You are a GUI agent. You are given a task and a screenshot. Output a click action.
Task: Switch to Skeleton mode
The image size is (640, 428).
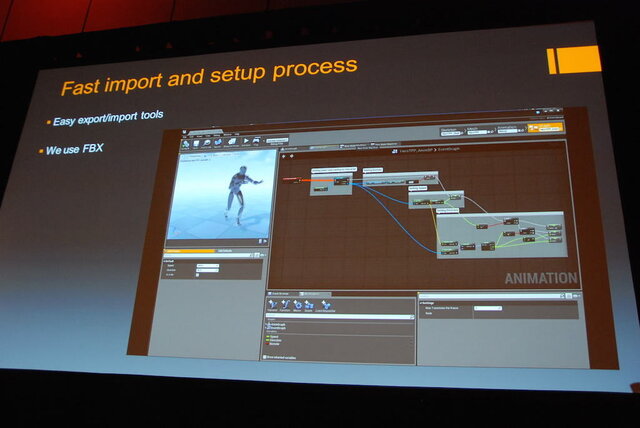tap(451, 131)
